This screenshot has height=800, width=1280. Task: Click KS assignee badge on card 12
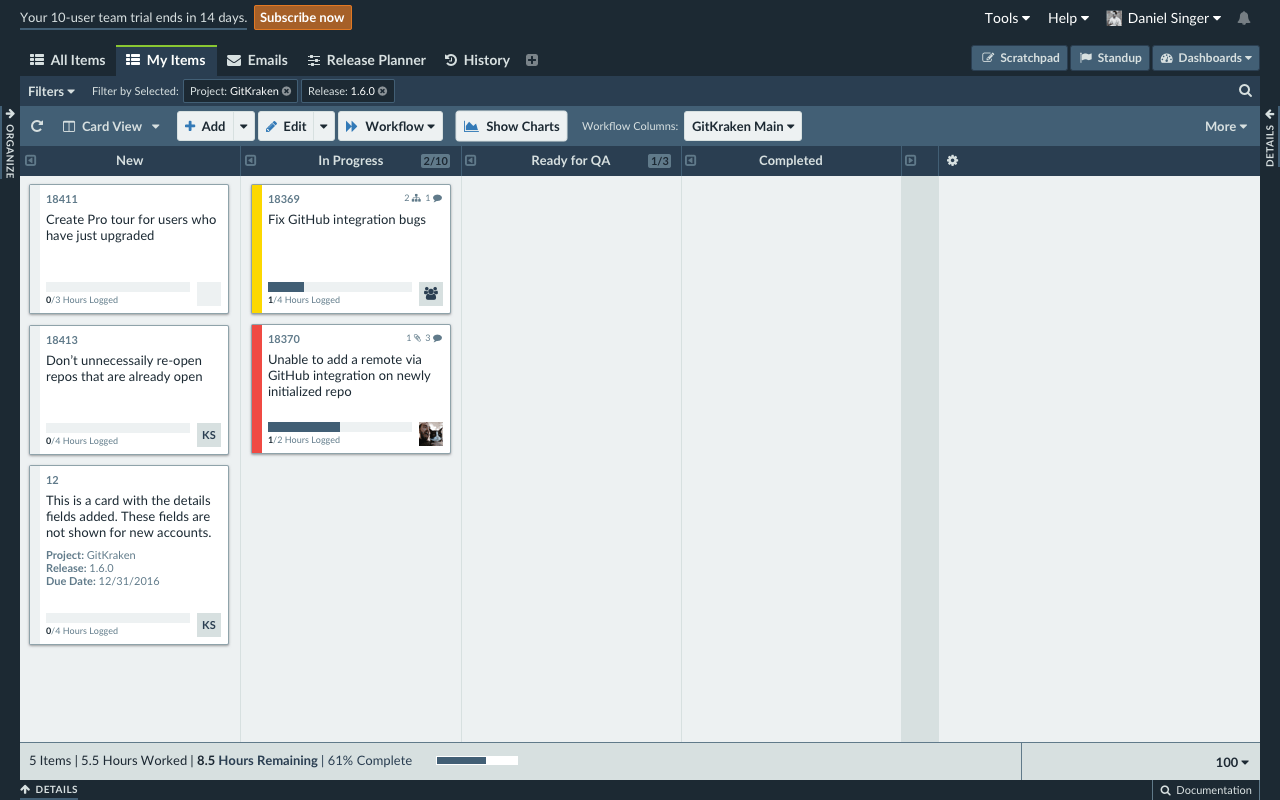coord(209,625)
